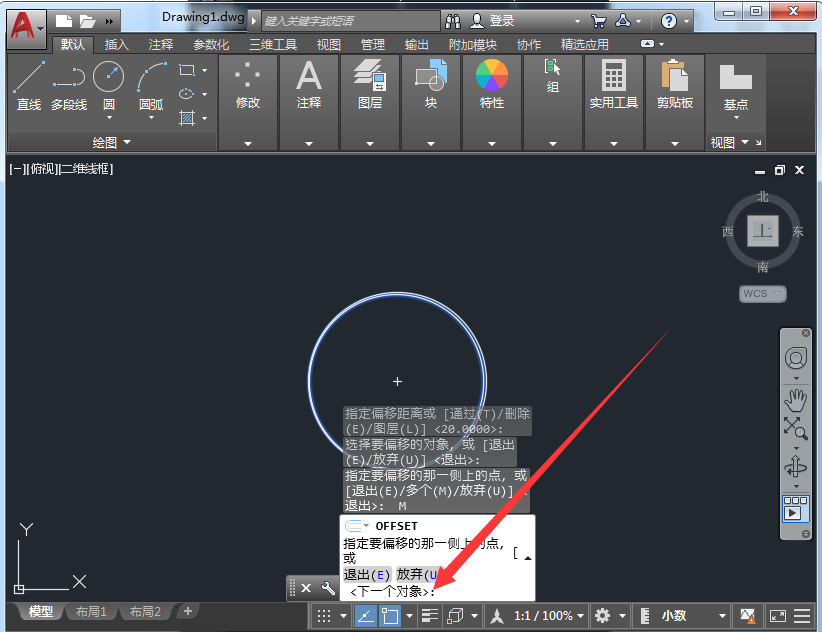Close the command line window with X
This screenshot has height=632, width=822.
point(306,588)
